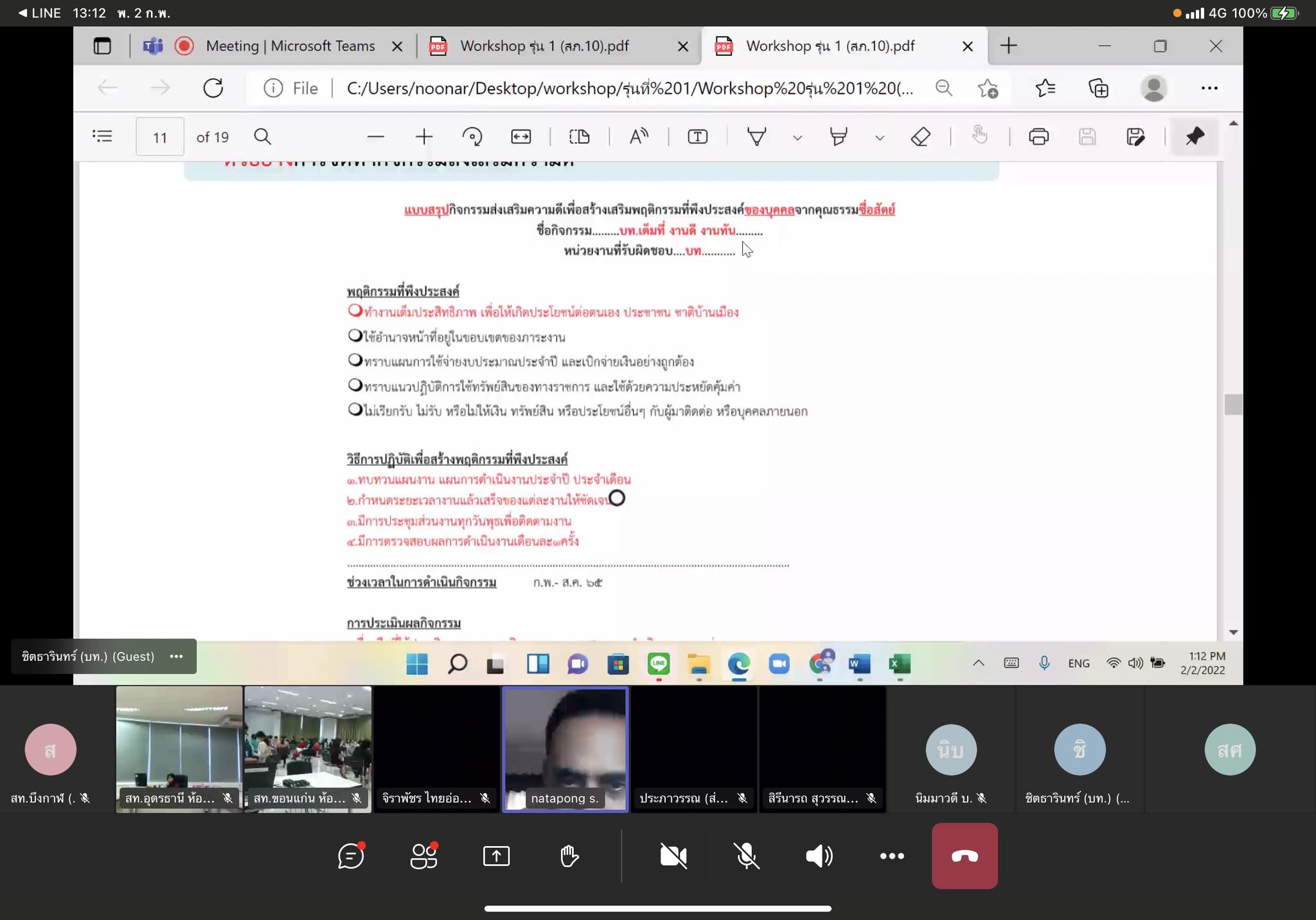Viewport: 1316px width, 920px height.
Task: Open options for ชิตธารินทร์ (บท.) (Guest) label
Action: pyautogui.click(x=176, y=656)
